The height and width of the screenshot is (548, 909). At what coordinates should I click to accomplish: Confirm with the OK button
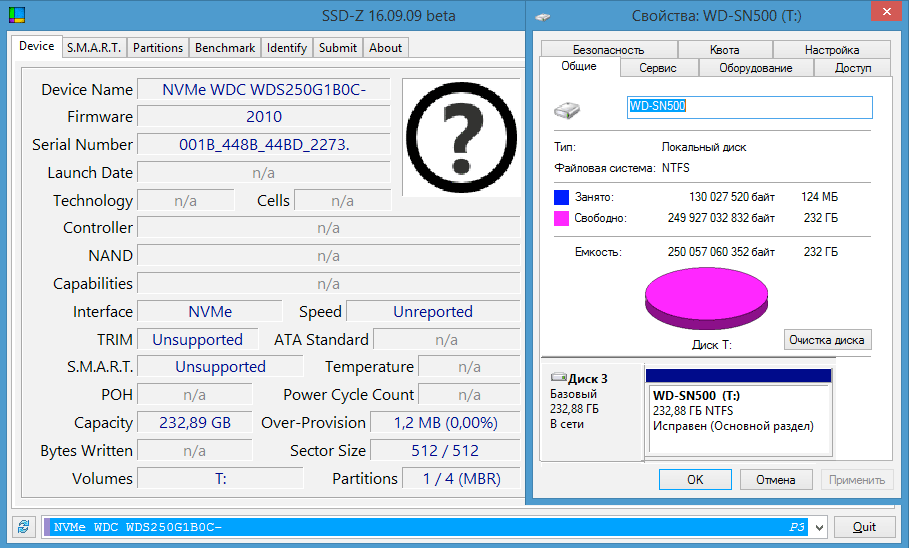click(x=695, y=480)
